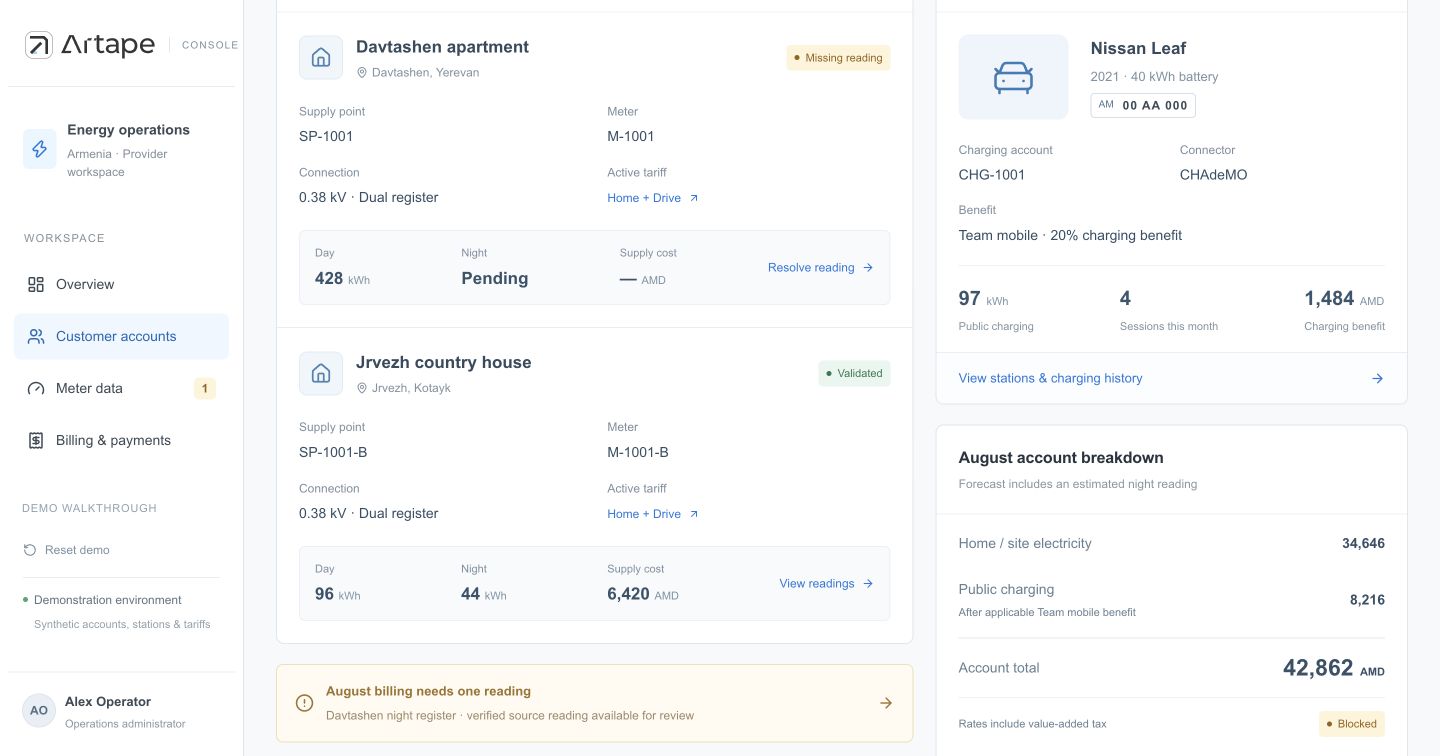1440x756 pixels.
Task: Click the 42,862 AMD account total
Action: click(x=1334, y=668)
